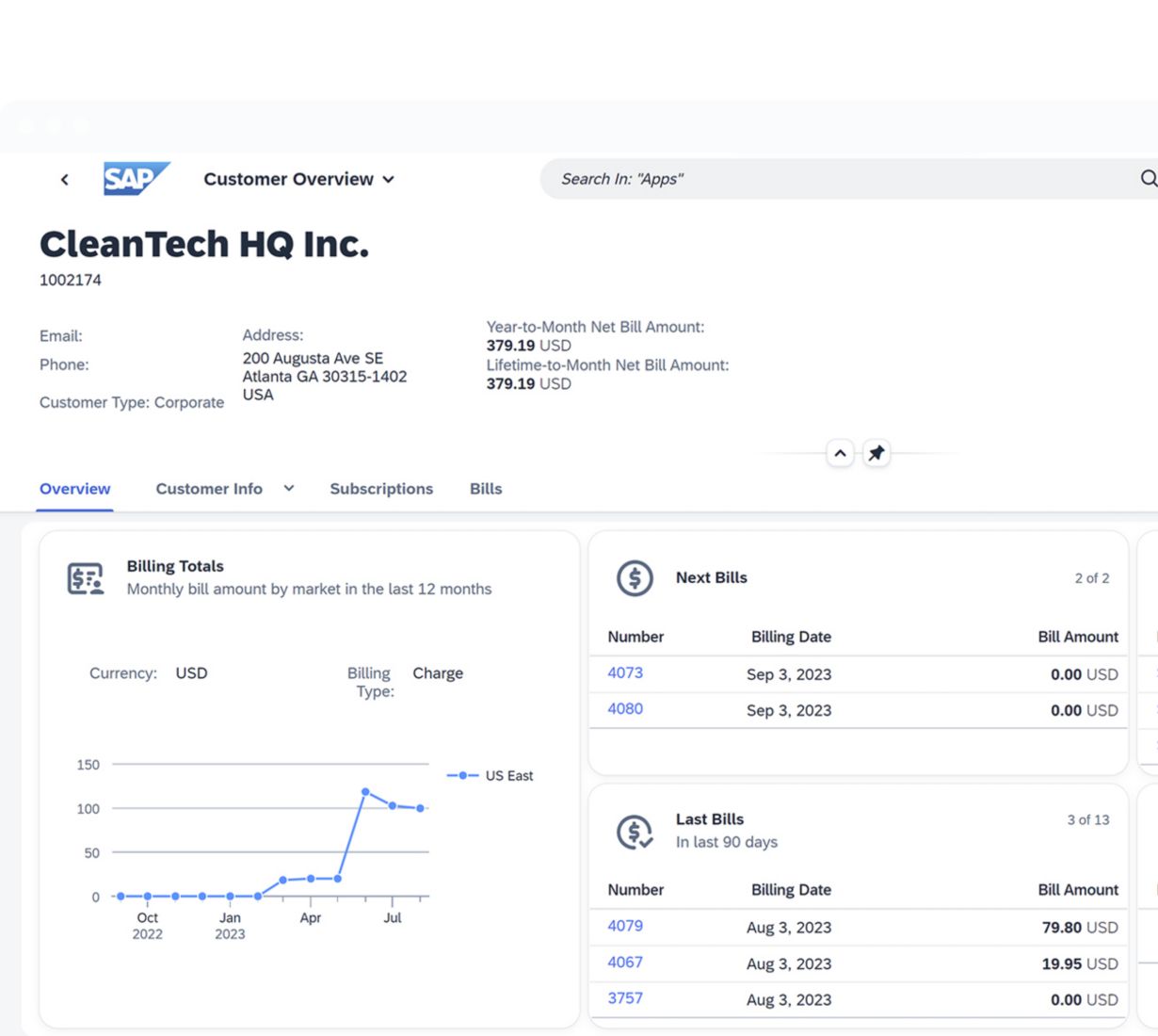Click the peak data point on chart
Viewport: 1158px width, 1036px height.
[365, 791]
